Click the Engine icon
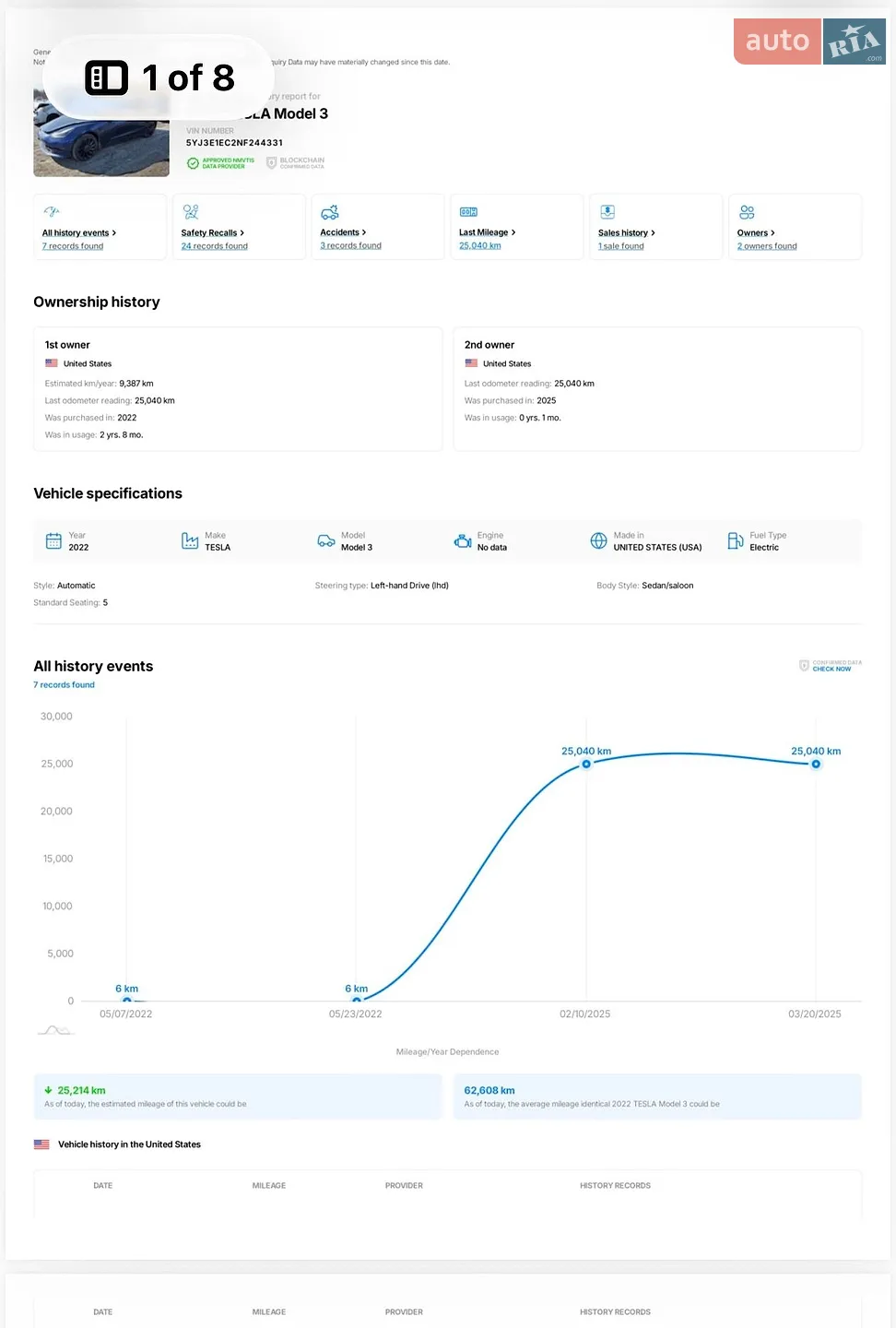The height and width of the screenshot is (1328, 896). [463, 541]
